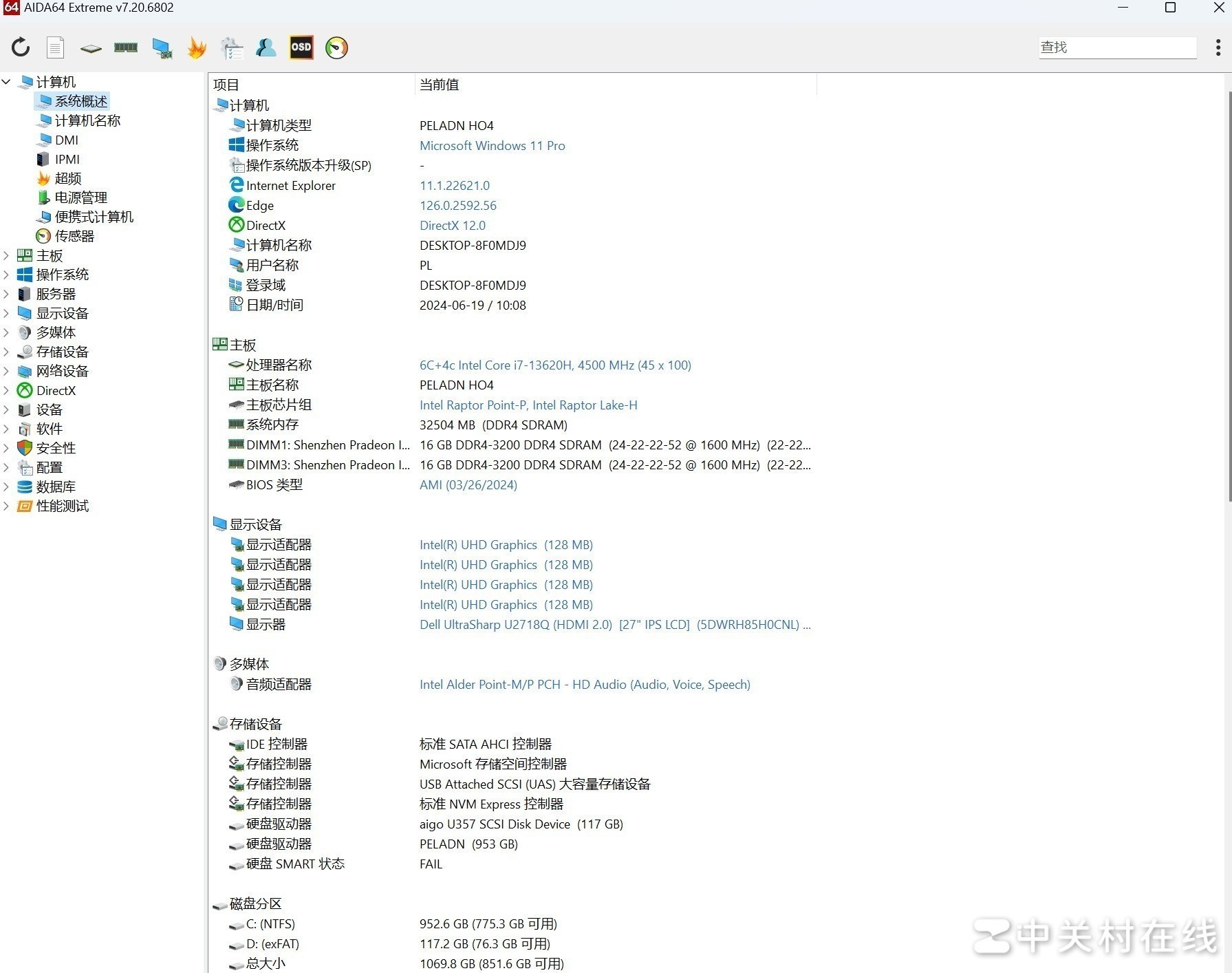Viewport: 1232px width, 973px height.
Task: Expand the 服务器 tree node
Action: click(7, 294)
